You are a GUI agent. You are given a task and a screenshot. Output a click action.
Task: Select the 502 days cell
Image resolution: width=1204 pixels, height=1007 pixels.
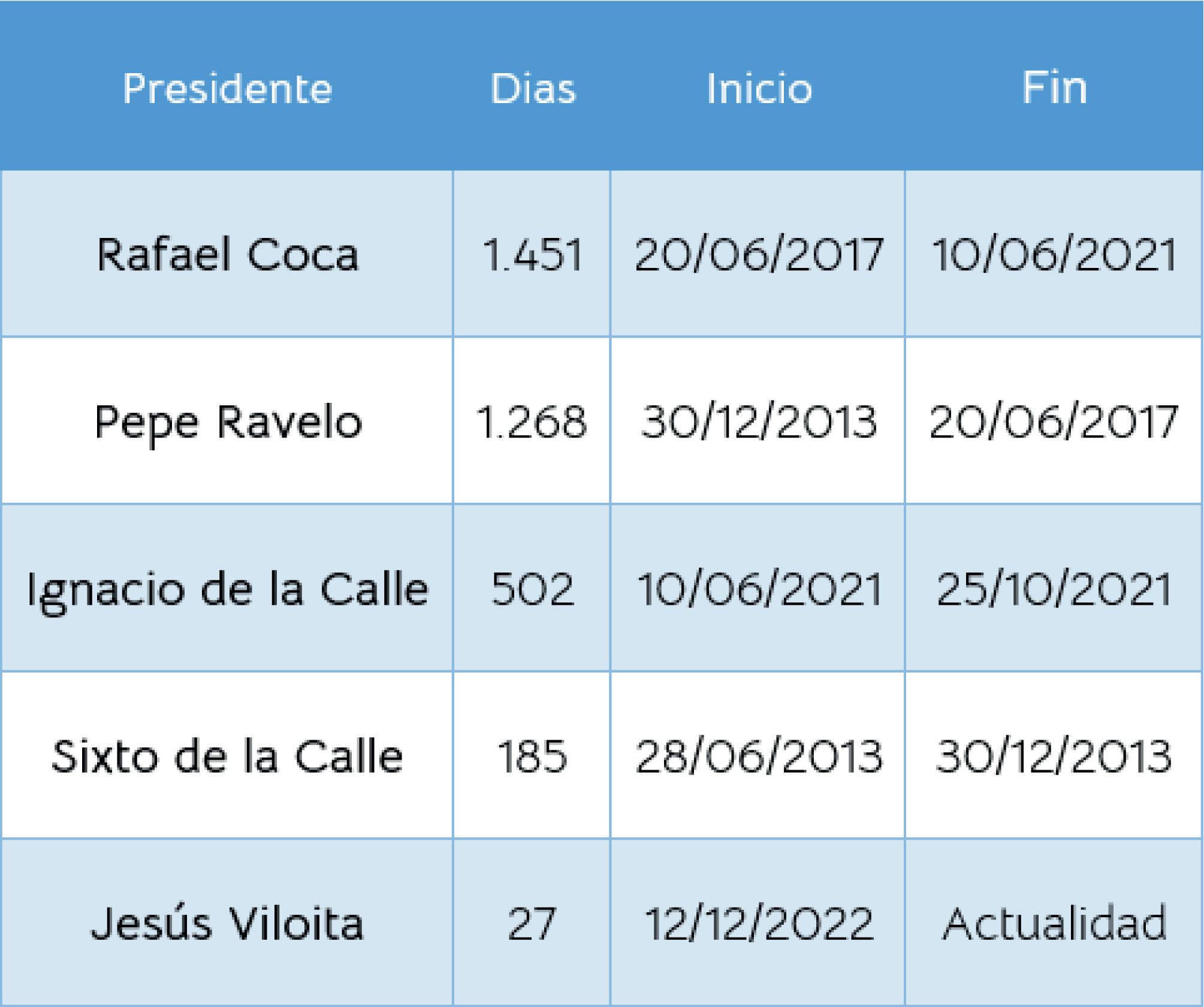[532, 588]
